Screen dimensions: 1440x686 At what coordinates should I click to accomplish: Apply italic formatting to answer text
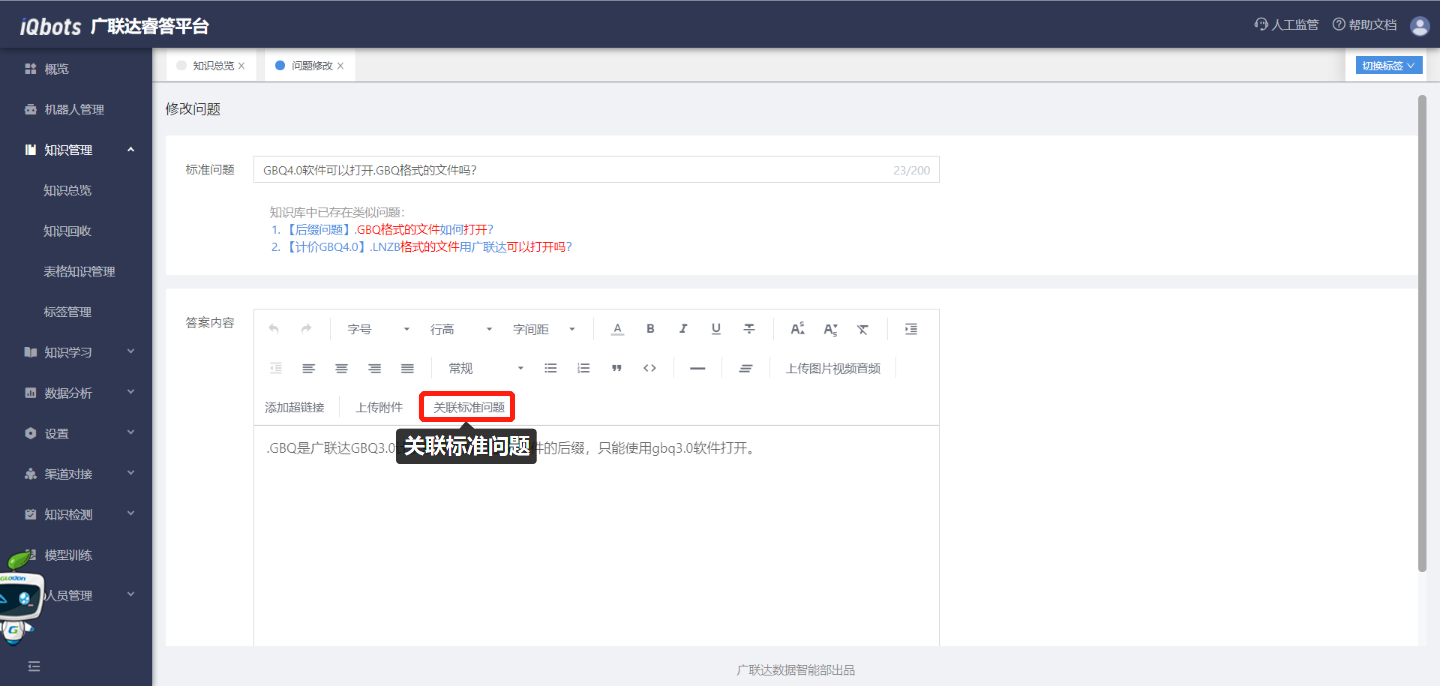[x=683, y=329]
